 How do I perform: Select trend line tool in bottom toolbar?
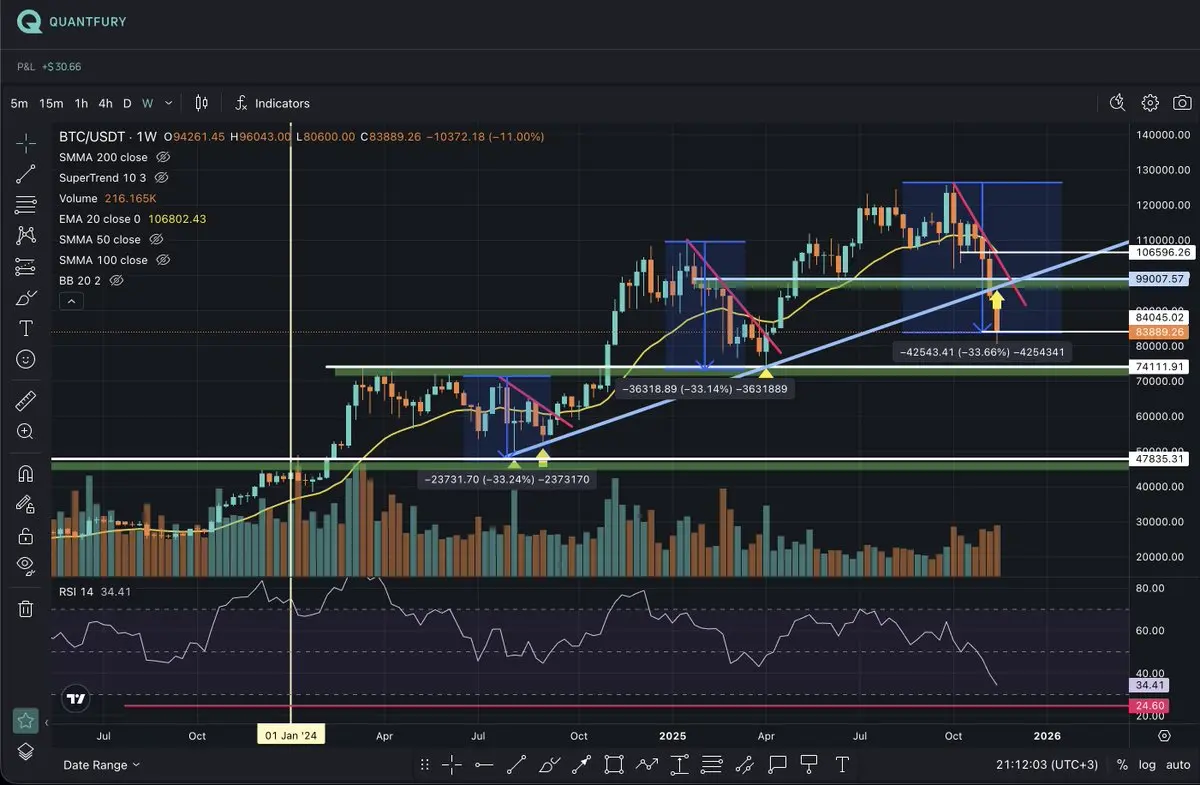(x=517, y=765)
